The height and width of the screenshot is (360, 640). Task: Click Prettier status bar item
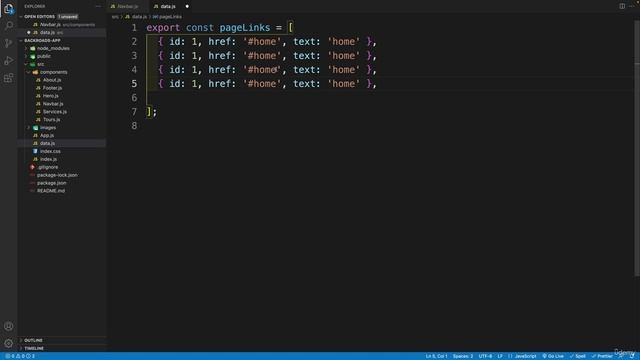[x=602, y=356]
